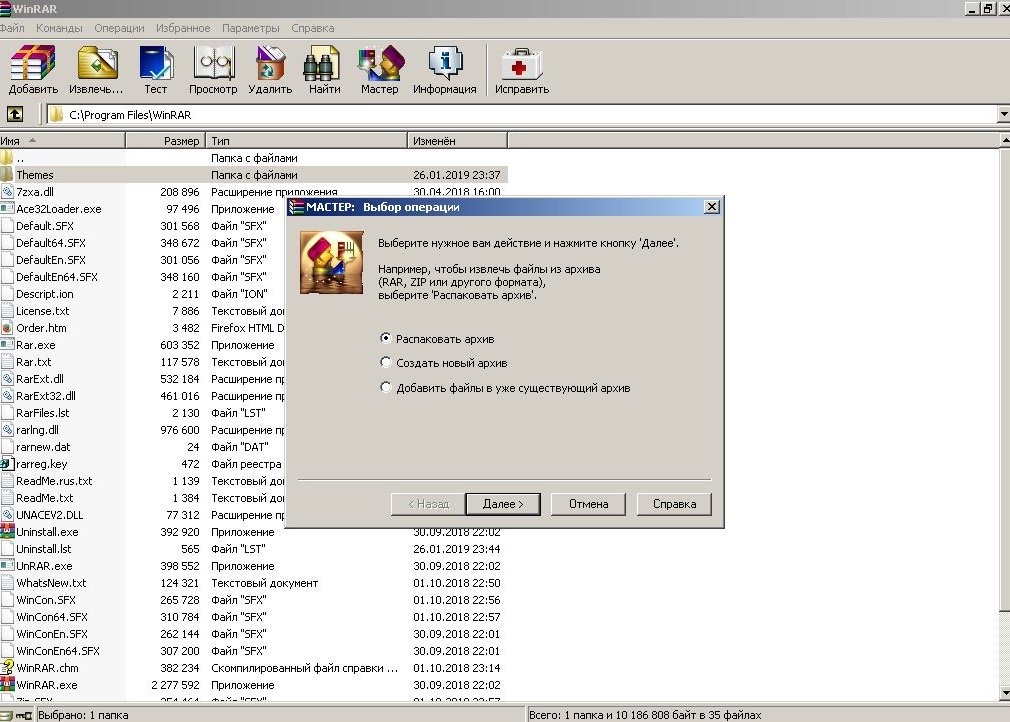Select the WhatsNew.txt file row
This screenshot has width=1010, height=722.
254,583
